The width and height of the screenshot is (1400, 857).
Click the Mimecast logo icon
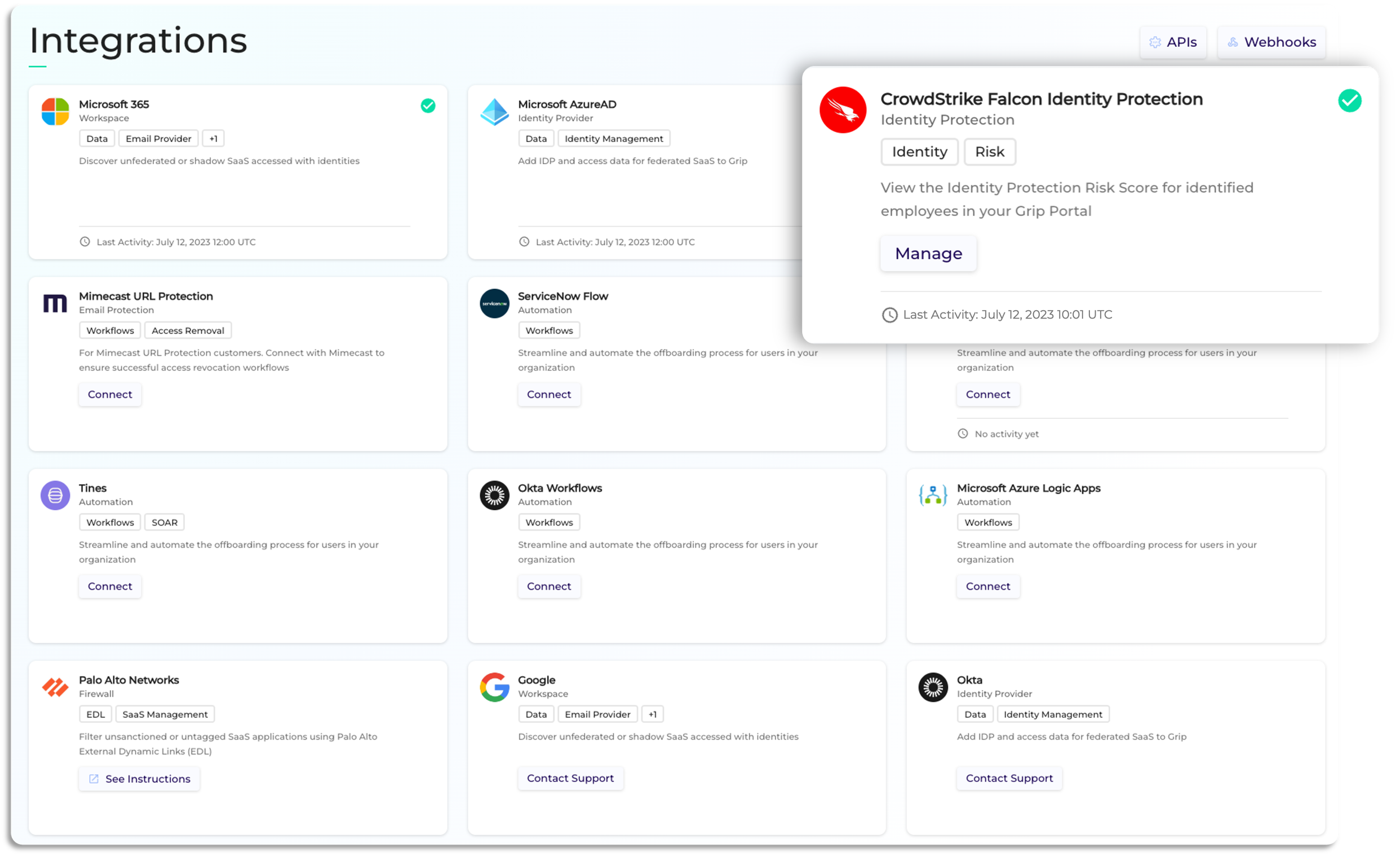click(x=55, y=303)
